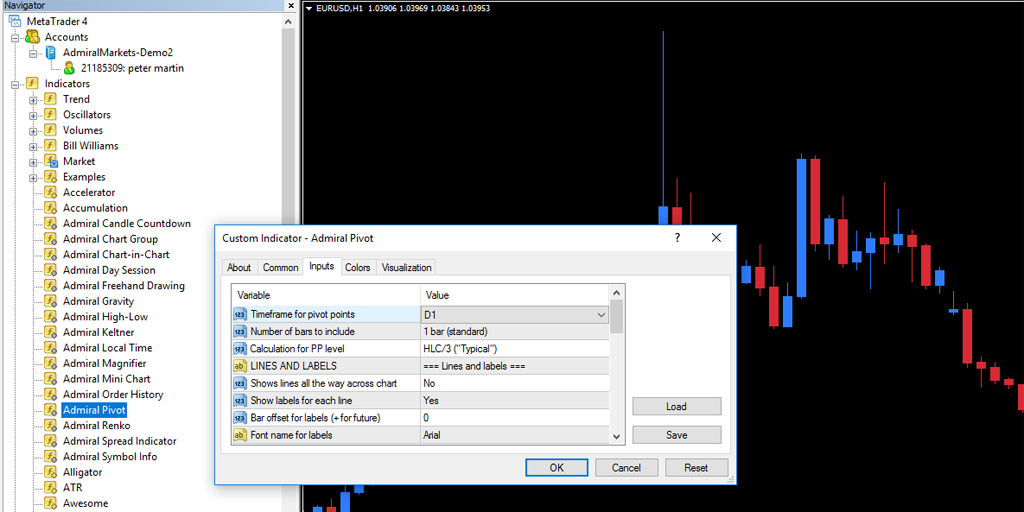Click Reset to restore inputs
The image size is (1024, 512).
pos(696,468)
